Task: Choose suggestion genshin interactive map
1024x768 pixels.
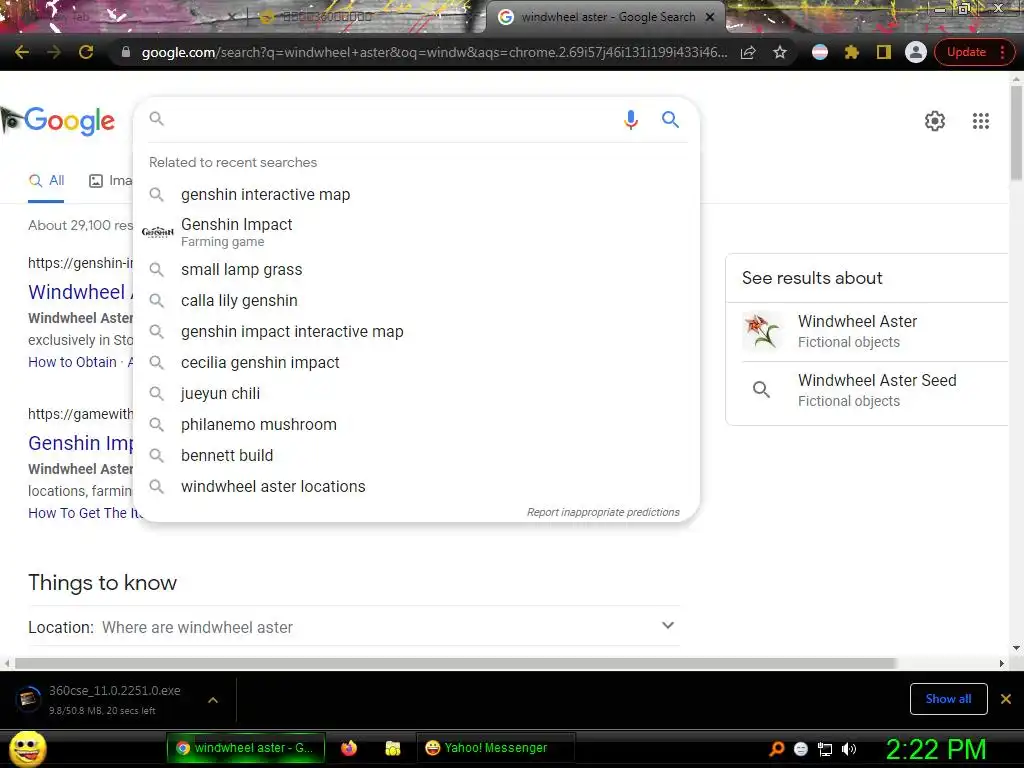Action: (416, 195)
